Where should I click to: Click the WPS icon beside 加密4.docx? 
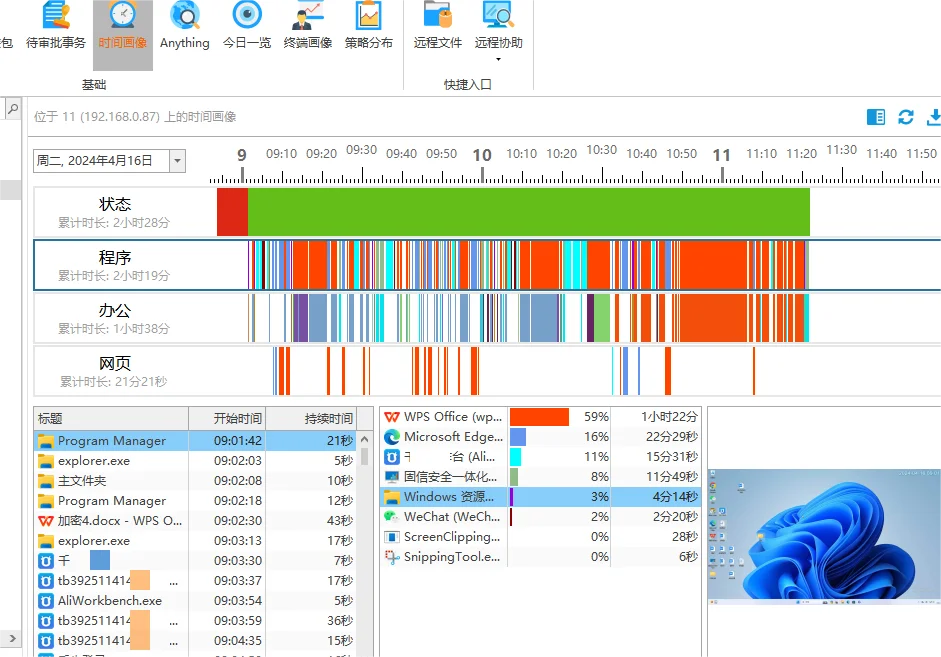(46, 521)
